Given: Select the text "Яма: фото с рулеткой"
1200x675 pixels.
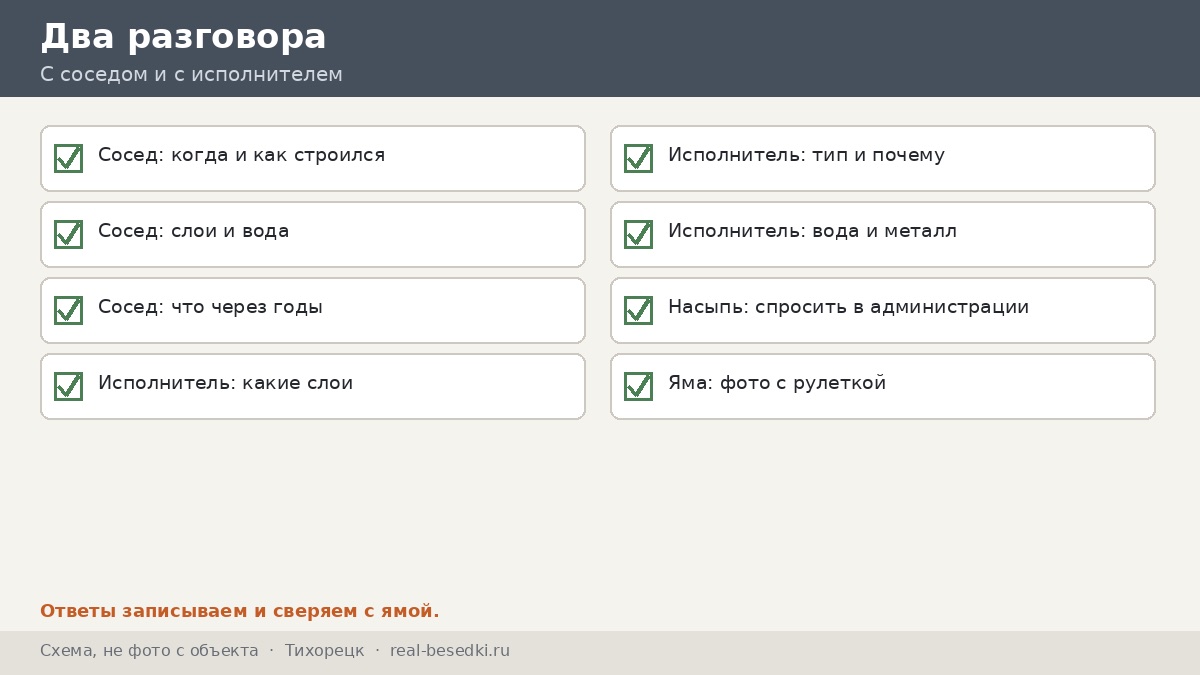Looking at the screenshot, I should click(777, 383).
